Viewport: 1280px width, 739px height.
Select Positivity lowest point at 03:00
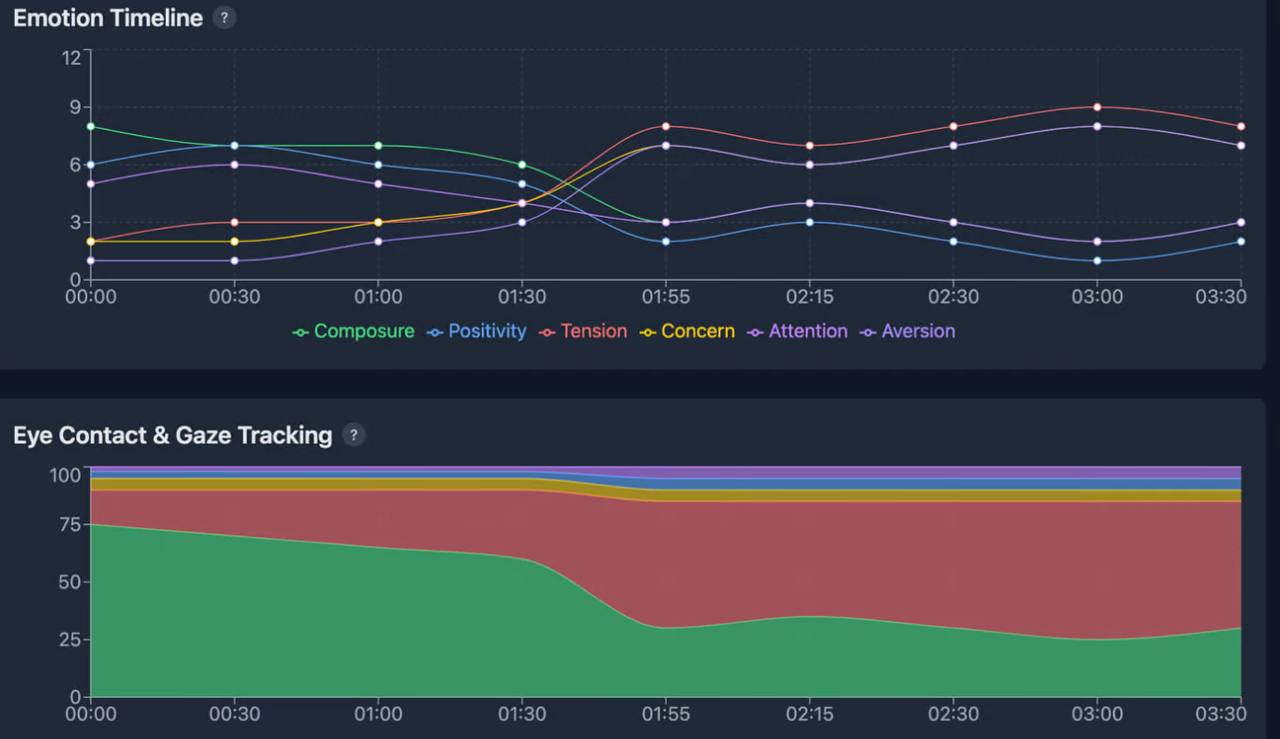1097,261
